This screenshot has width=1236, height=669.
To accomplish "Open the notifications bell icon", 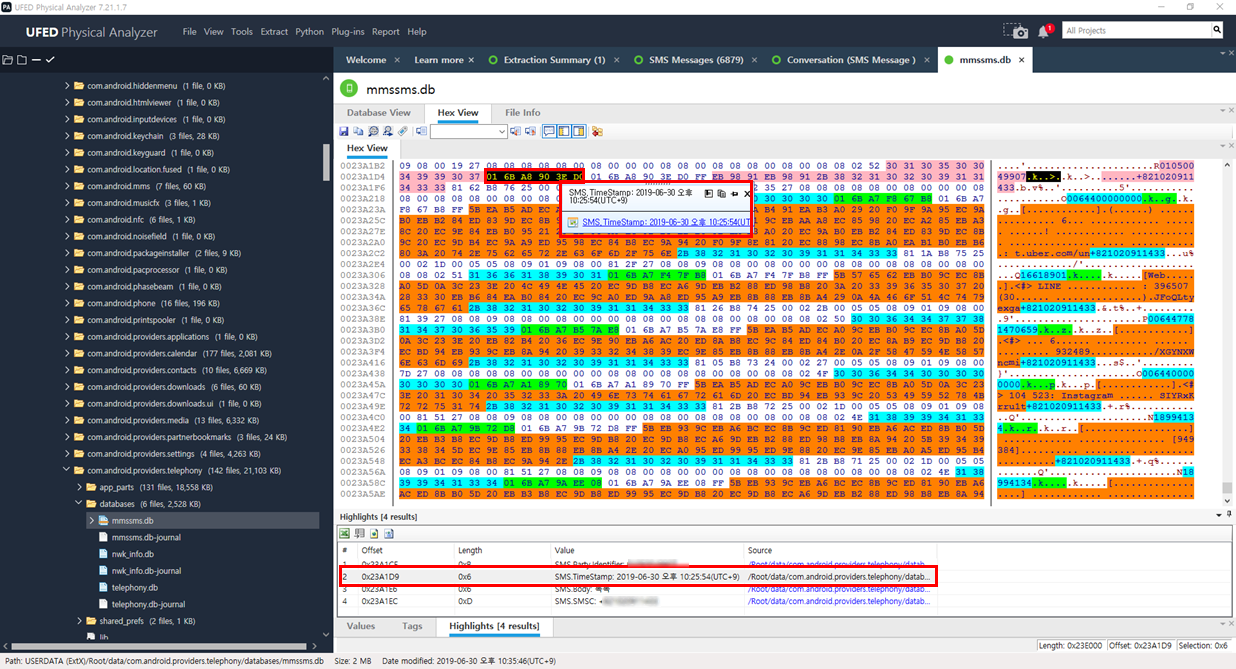I will 1044,31.
